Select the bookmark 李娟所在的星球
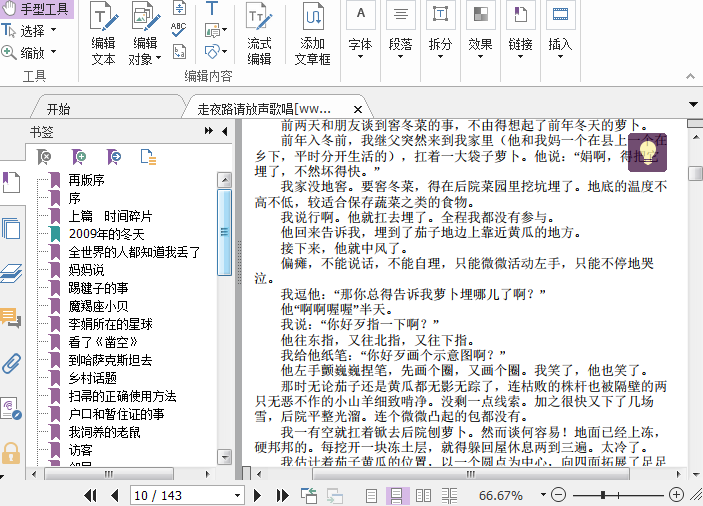703x506 pixels. (110, 324)
